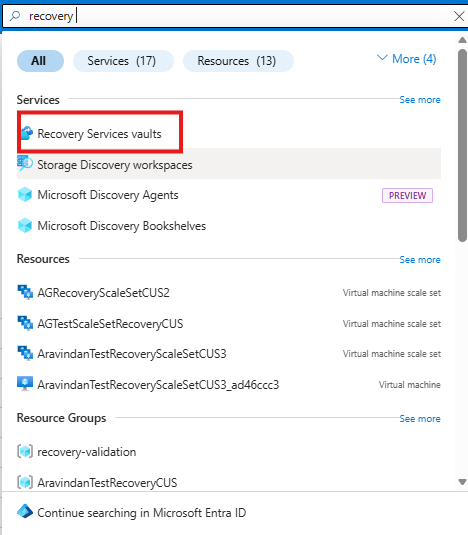Viewport: 468px width, 535px height.
Task: Click the Recovery Services vaults icon
Action: point(26,133)
